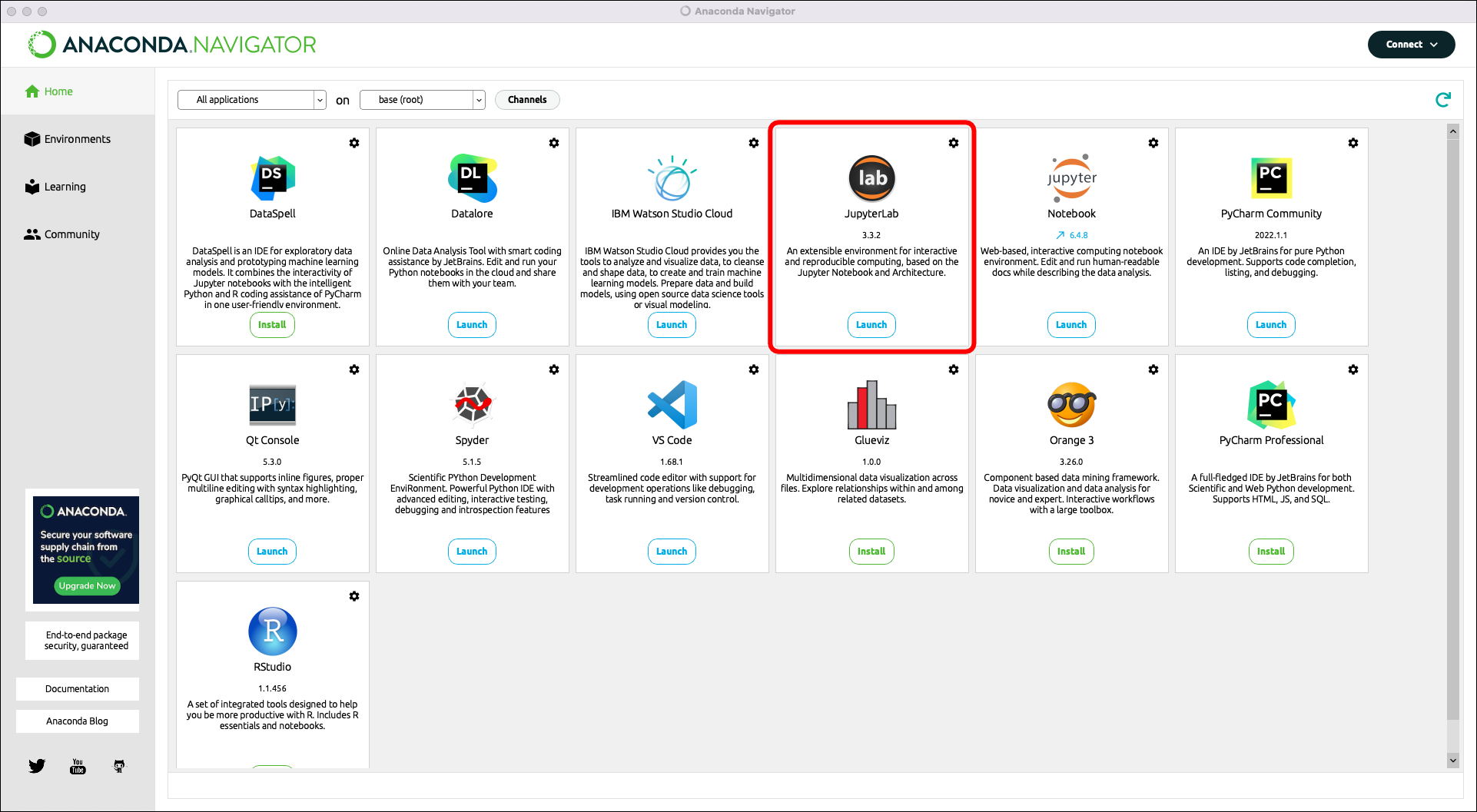The width and height of the screenshot is (1477, 812).
Task: Go to the Home tab
Action: (78, 91)
